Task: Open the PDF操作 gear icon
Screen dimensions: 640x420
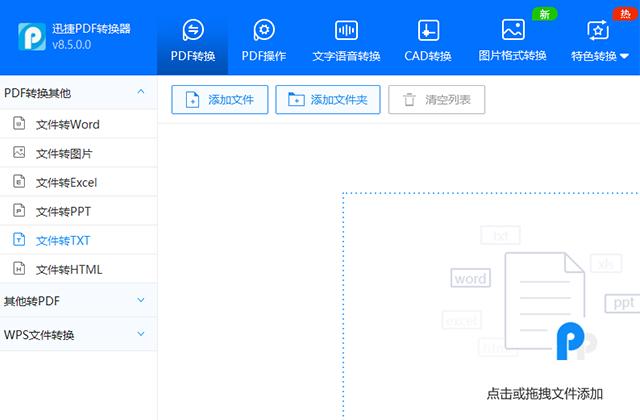Action: pyautogui.click(x=264, y=30)
